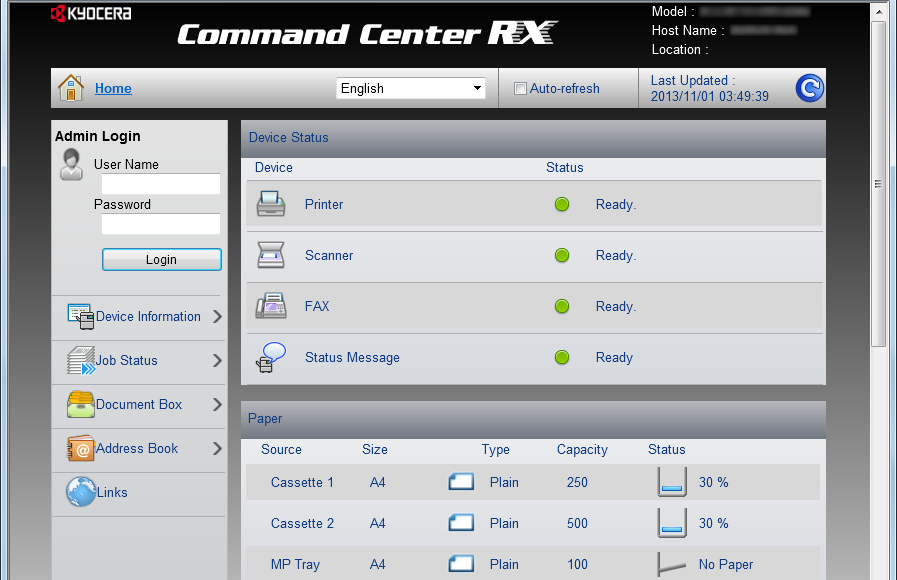The height and width of the screenshot is (580, 897).
Task: Click the Cassette 1 paper level gauge
Action: [x=672, y=482]
